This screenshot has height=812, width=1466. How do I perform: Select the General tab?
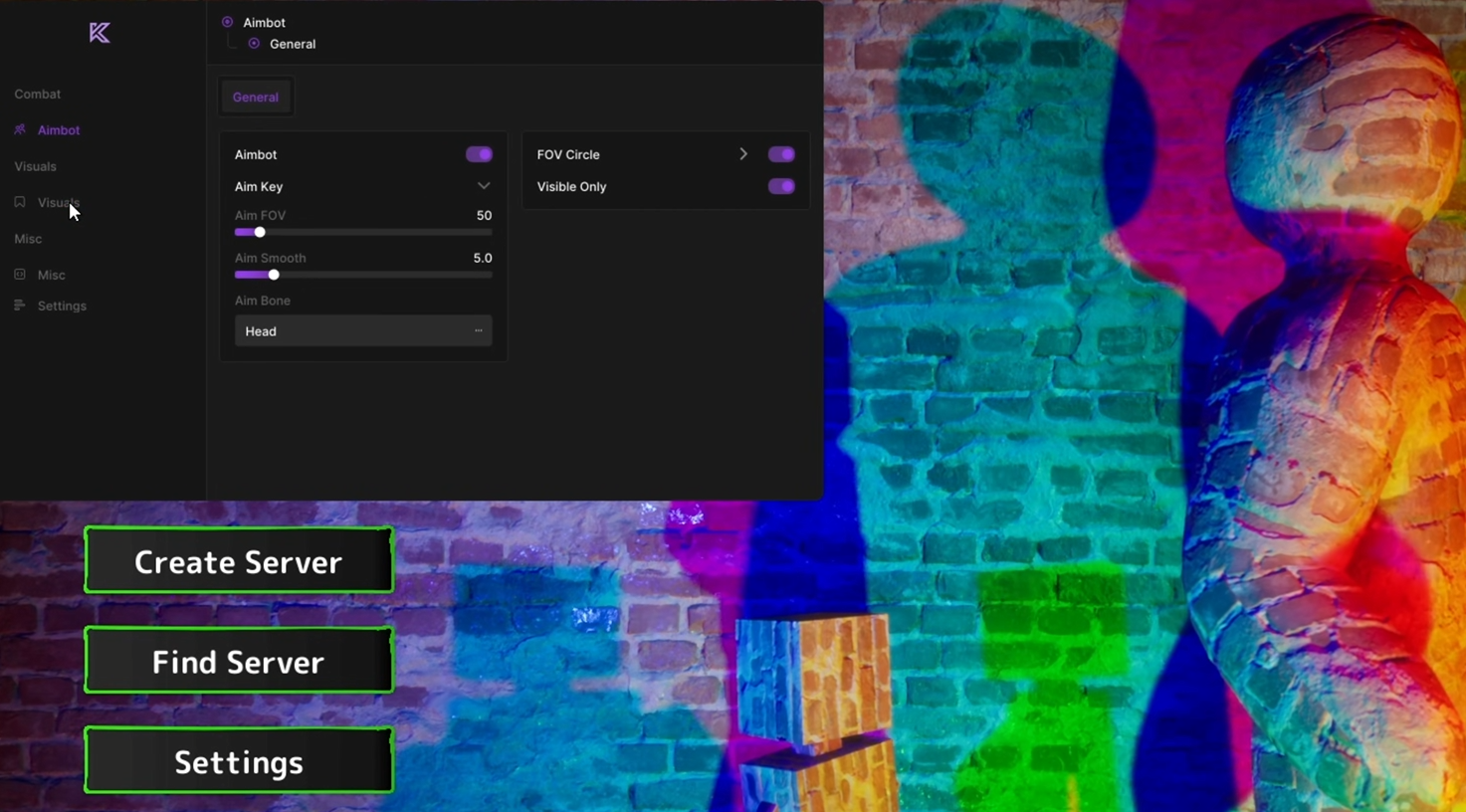256,98
